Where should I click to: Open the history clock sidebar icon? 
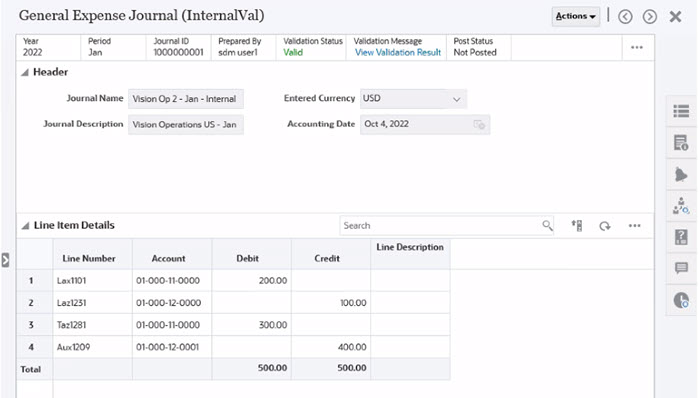tap(681, 300)
